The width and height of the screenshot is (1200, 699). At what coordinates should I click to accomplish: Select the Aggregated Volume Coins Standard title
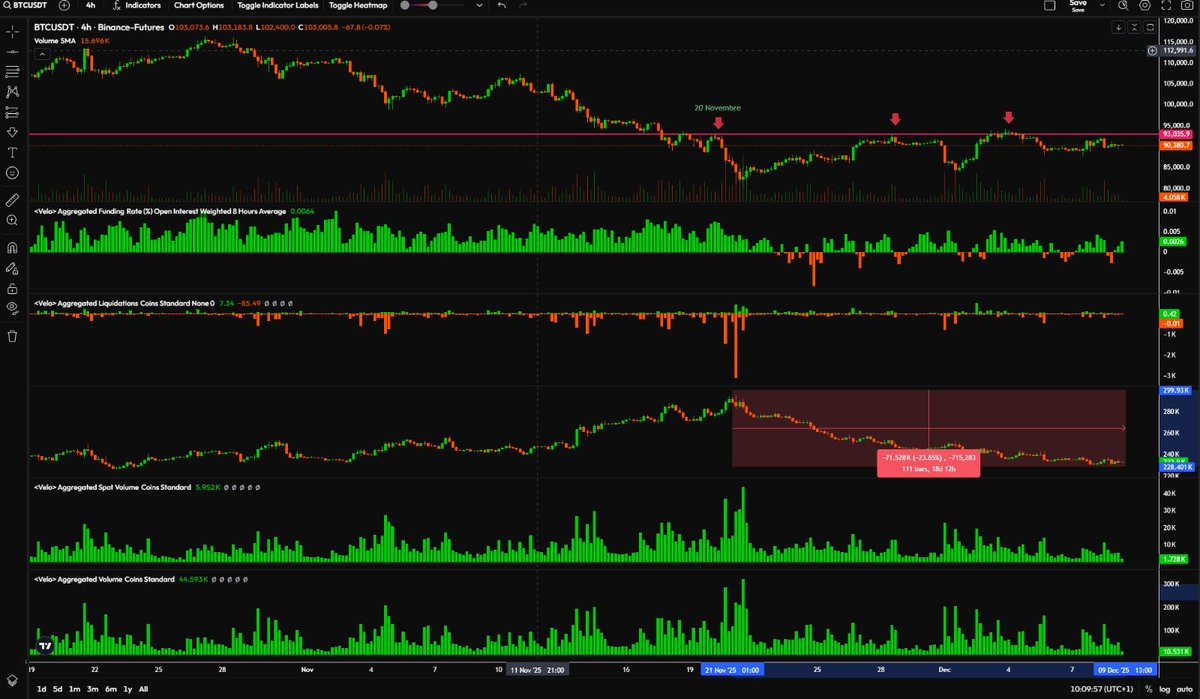103,579
